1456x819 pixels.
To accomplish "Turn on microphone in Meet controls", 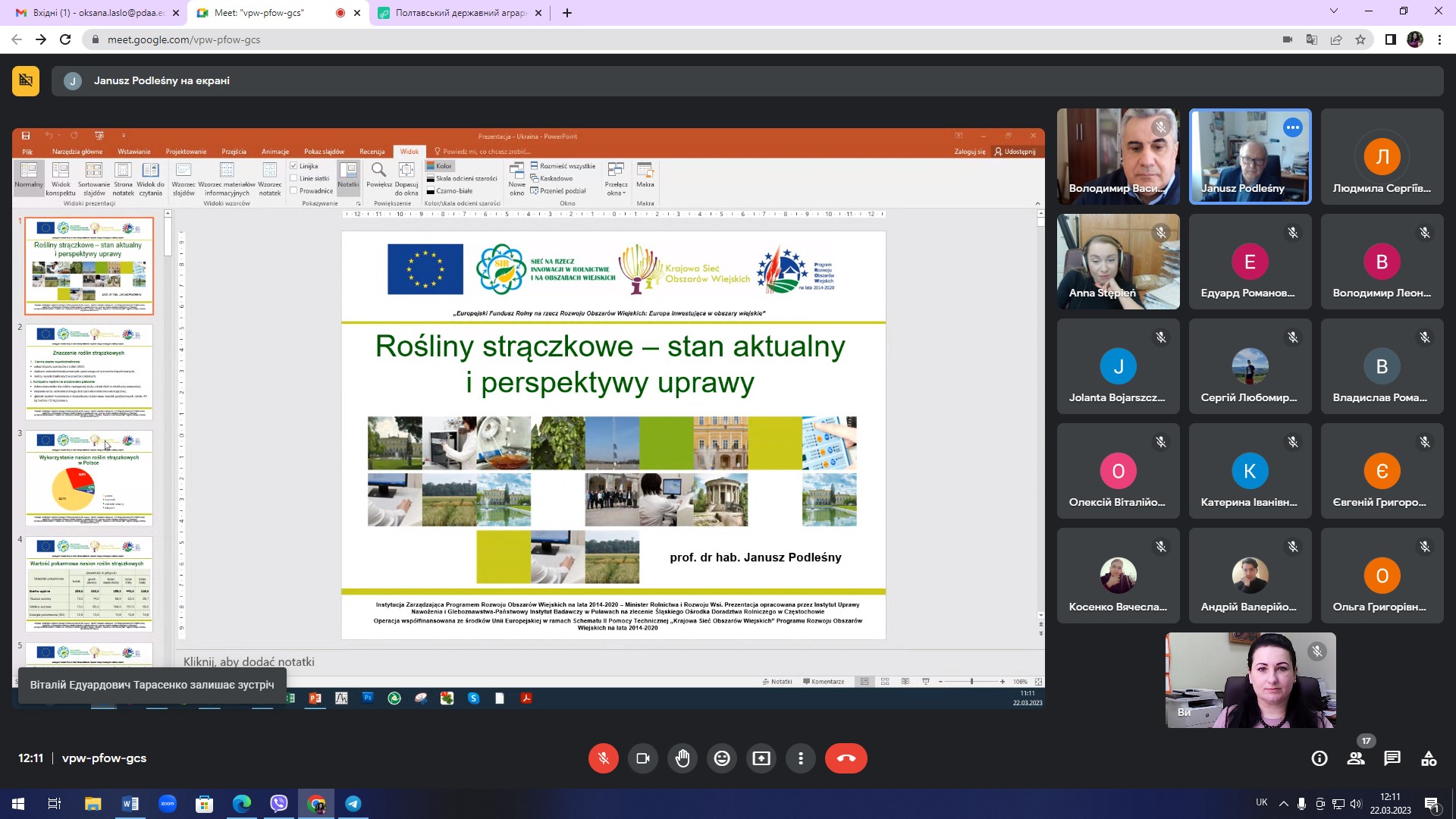I will [604, 758].
